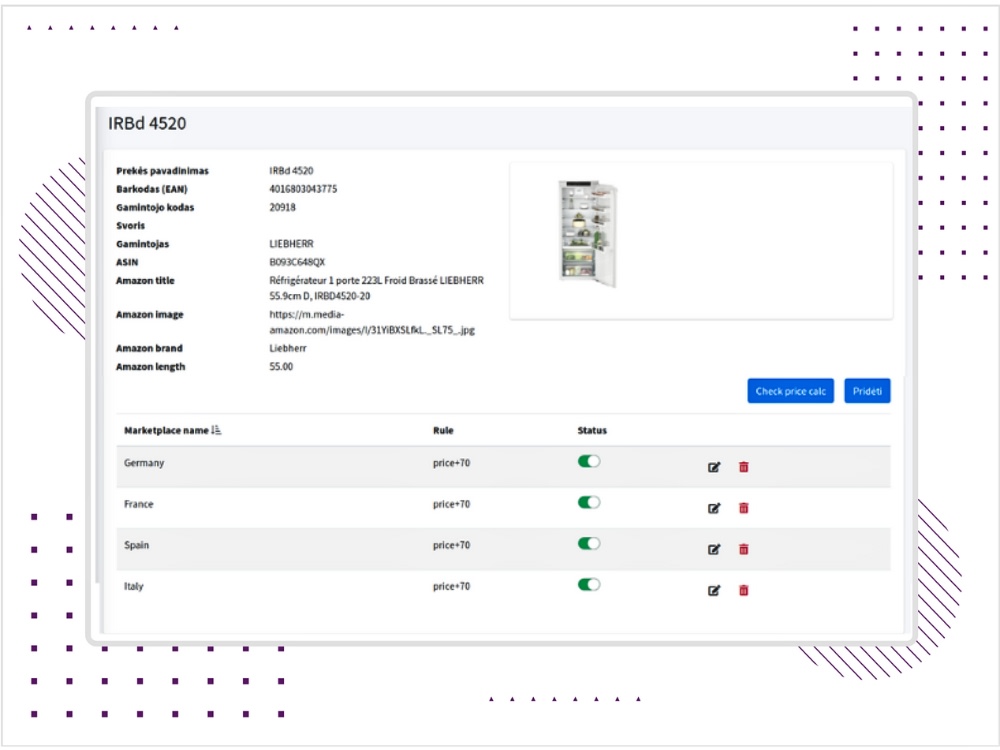
Task: Click the price+70 rule for Italy
Action: click(x=452, y=586)
